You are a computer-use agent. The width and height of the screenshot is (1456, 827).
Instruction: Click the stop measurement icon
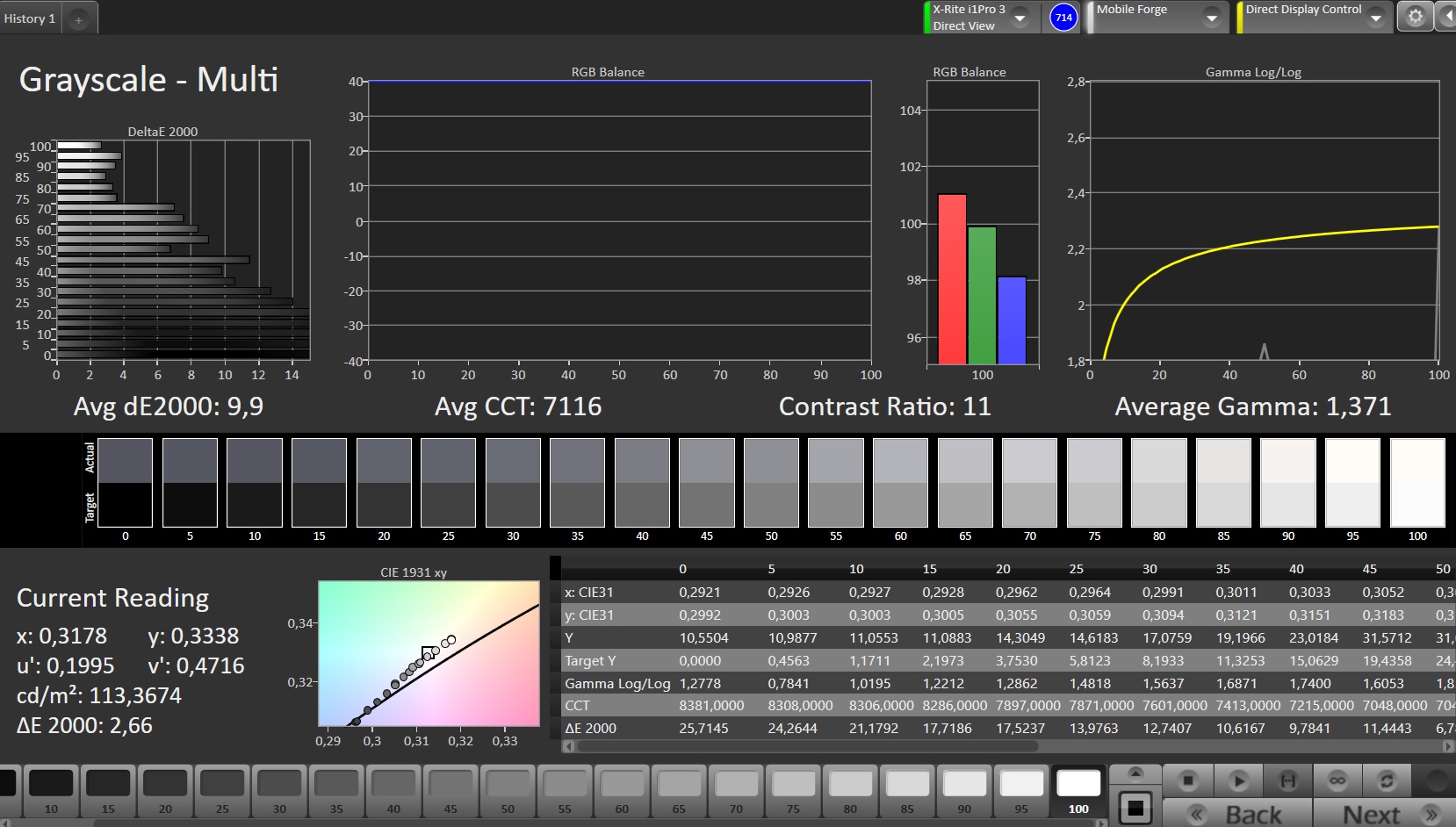click(1187, 780)
